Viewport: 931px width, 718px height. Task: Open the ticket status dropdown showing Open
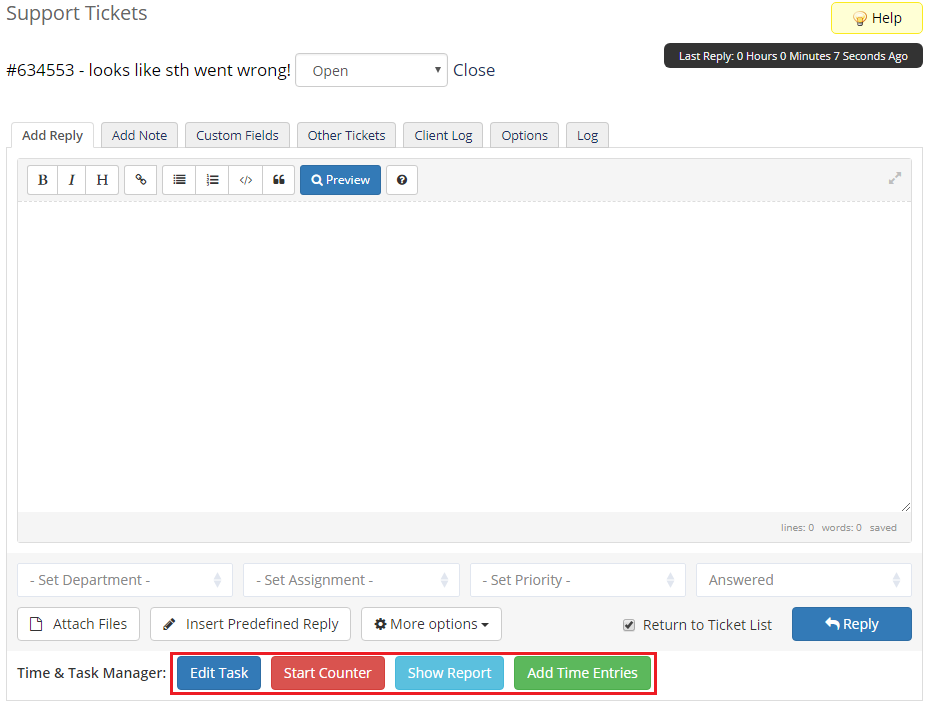(x=371, y=71)
